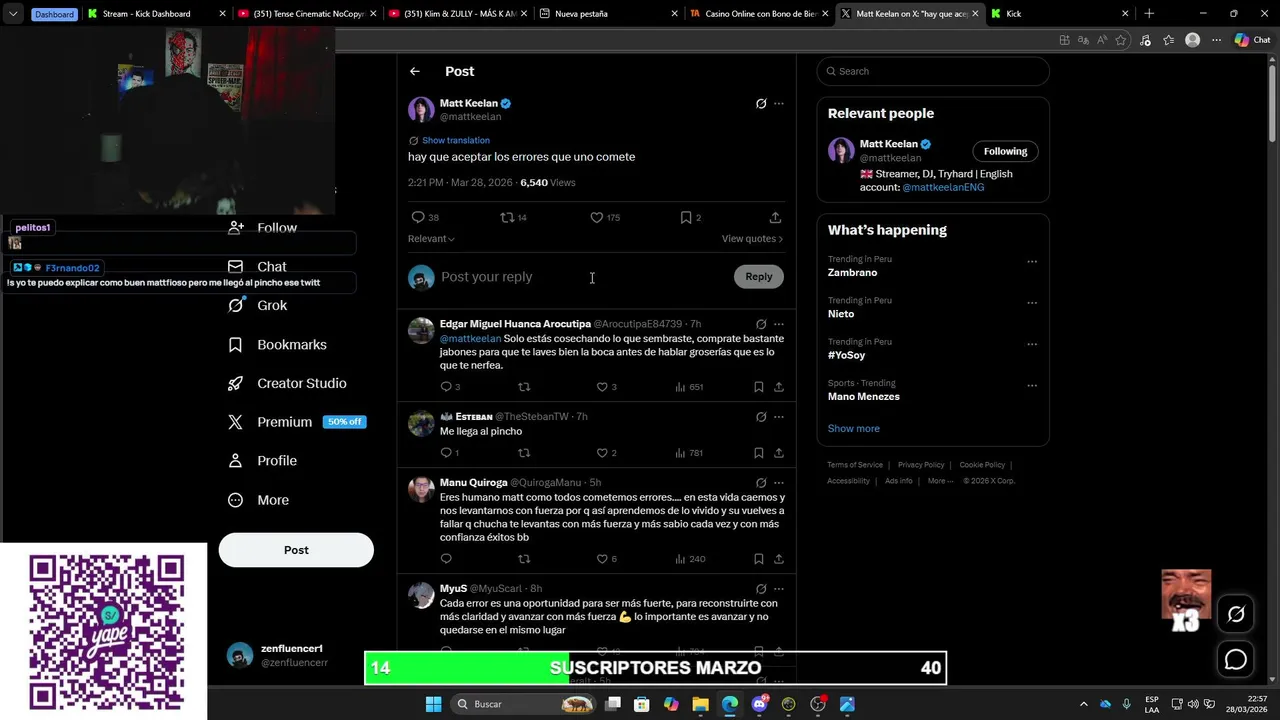Add page to favorites star icon

pyautogui.click(x=1121, y=40)
